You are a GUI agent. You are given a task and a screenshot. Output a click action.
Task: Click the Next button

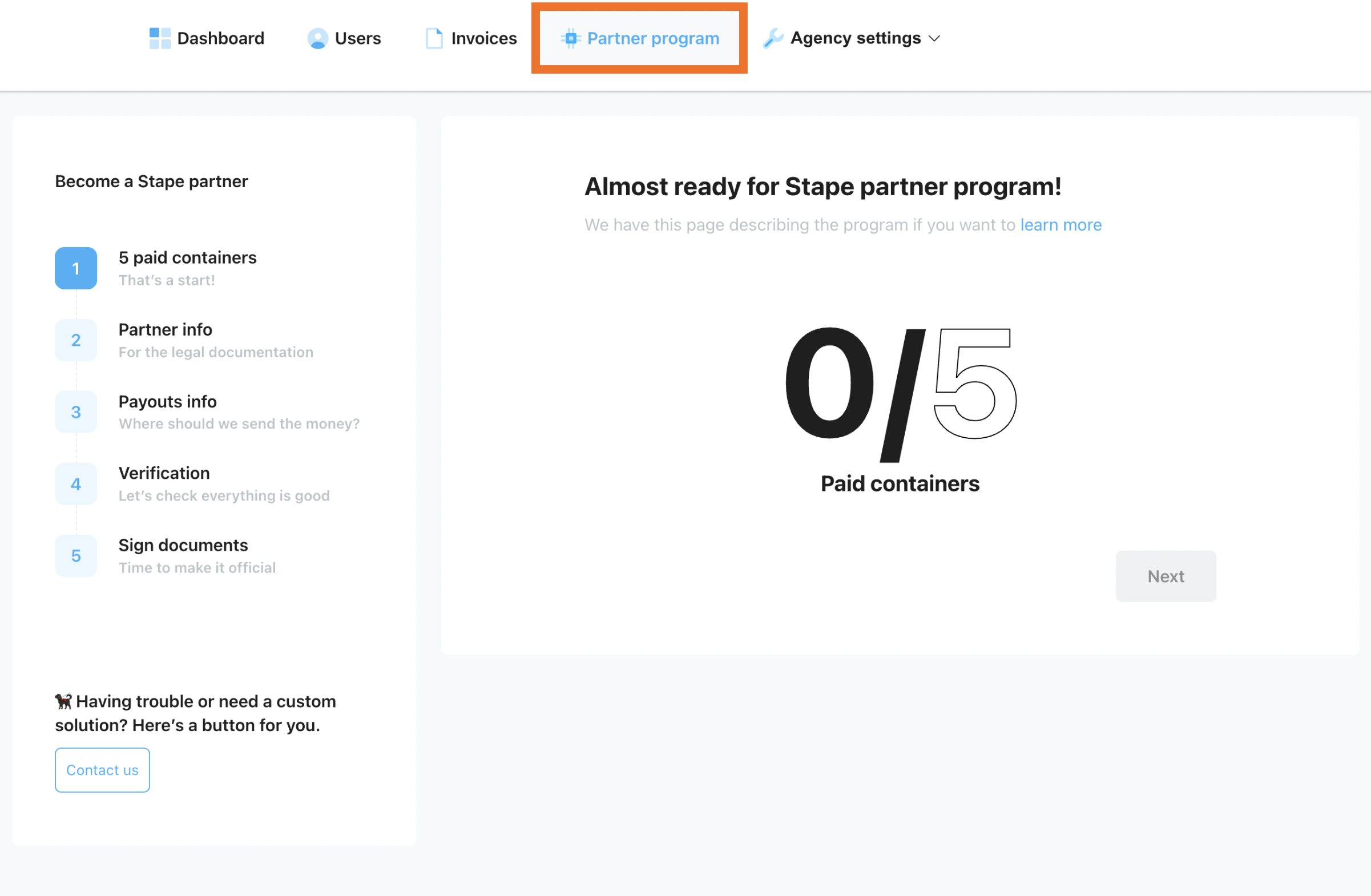pyautogui.click(x=1166, y=576)
